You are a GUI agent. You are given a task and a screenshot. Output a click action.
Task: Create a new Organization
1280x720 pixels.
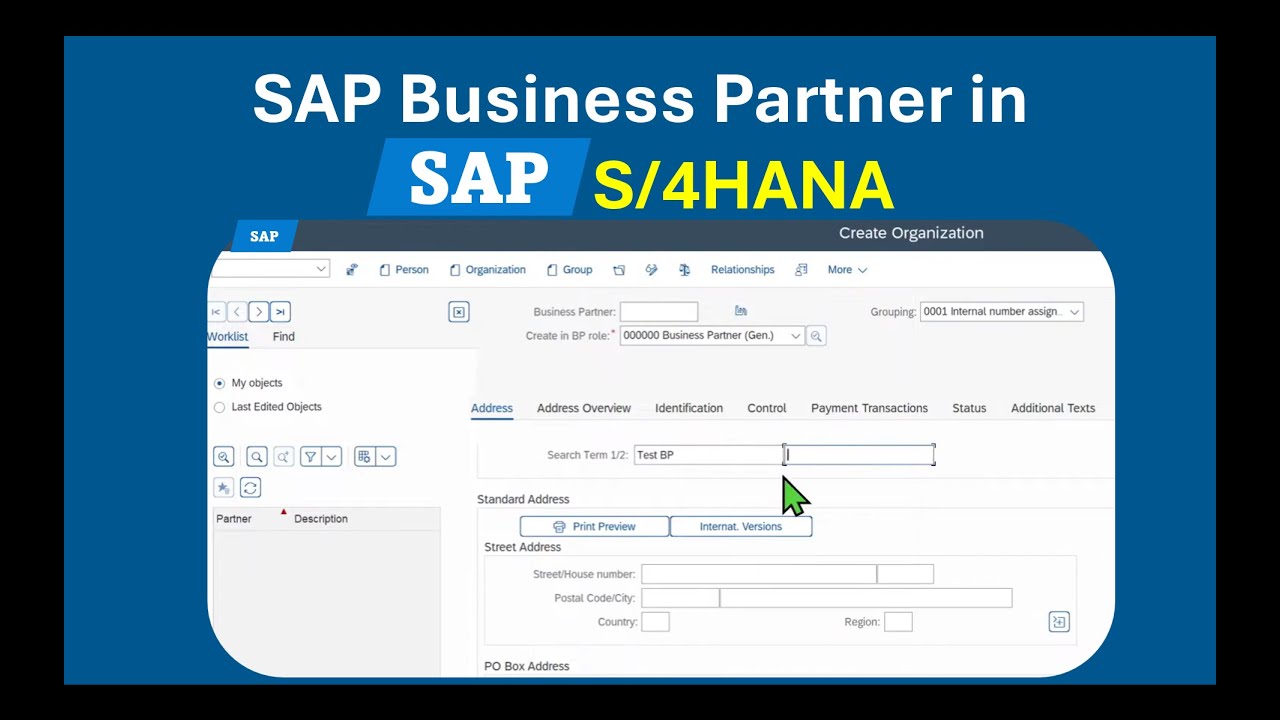[x=488, y=270]
